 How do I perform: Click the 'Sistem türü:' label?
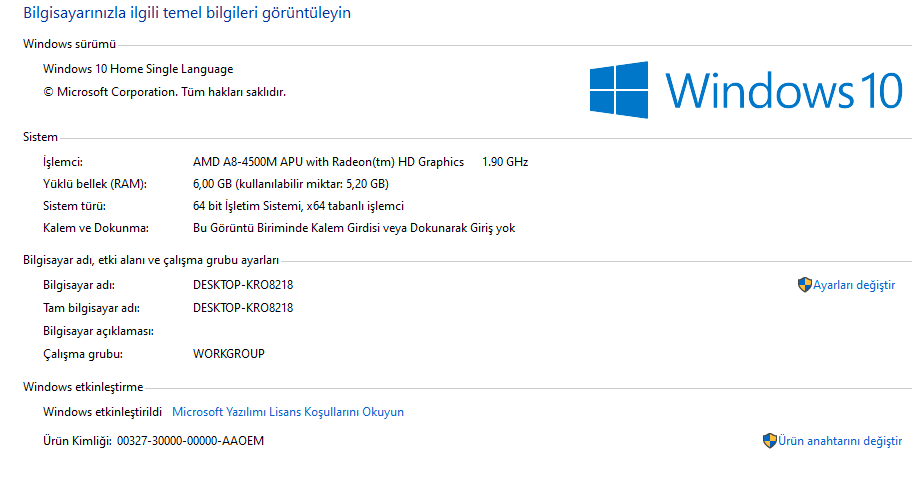click(x=74, y=206)
